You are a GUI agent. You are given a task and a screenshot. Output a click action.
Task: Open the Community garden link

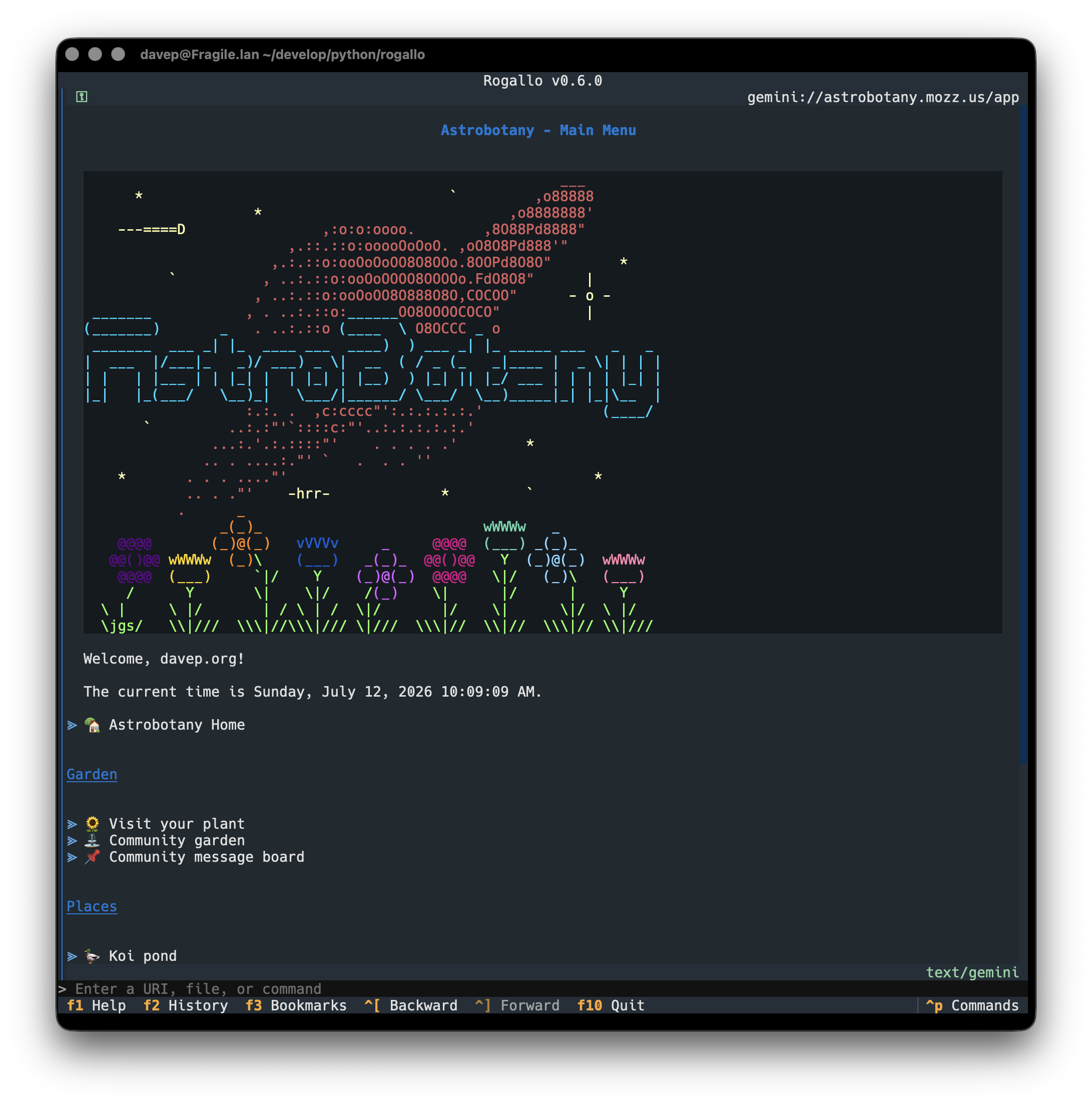click(x=177, y=840)
